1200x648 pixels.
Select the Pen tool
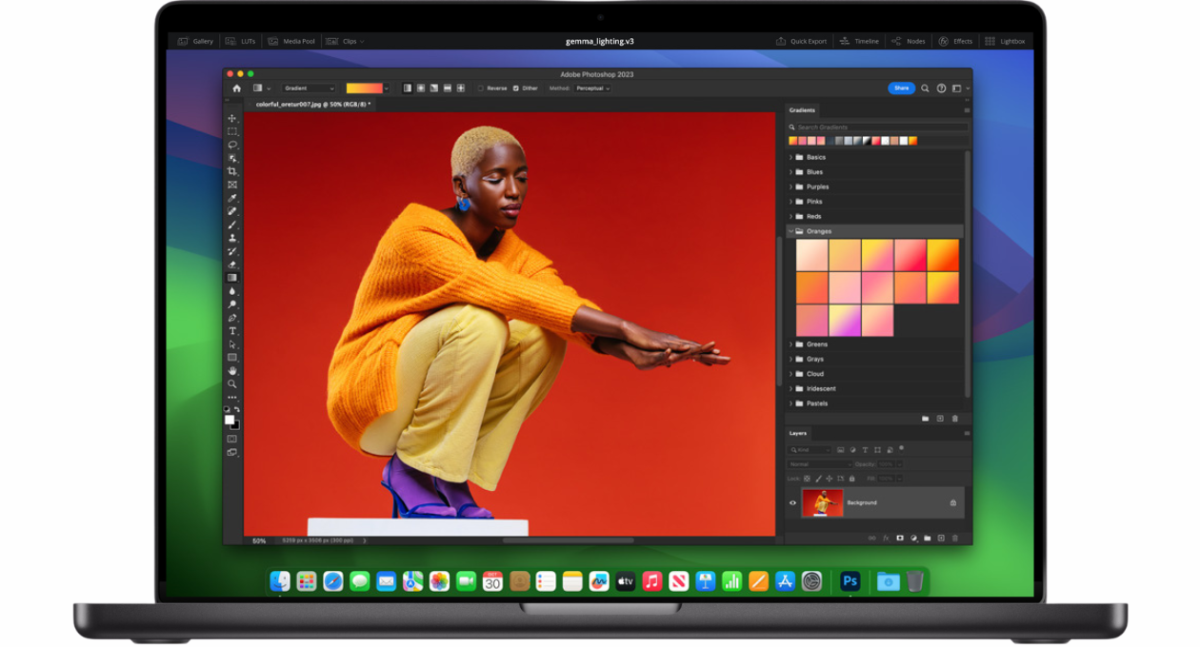click(232, 318)
